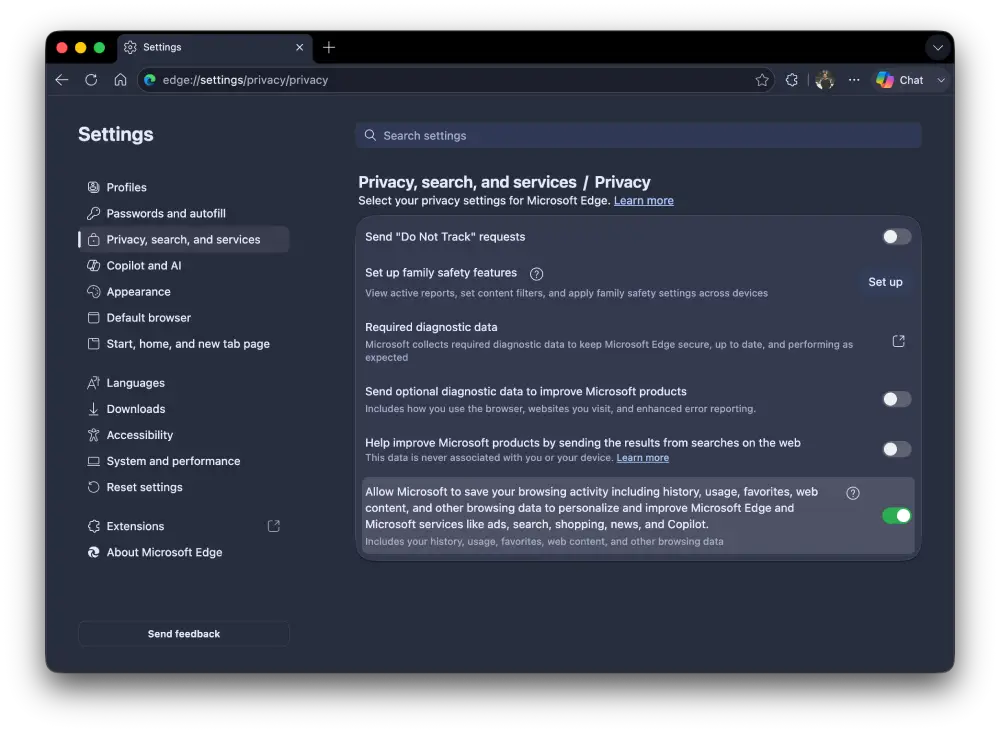Toggle Send optional diagnostic data switch
The image size is (1000, 733).
896,399
